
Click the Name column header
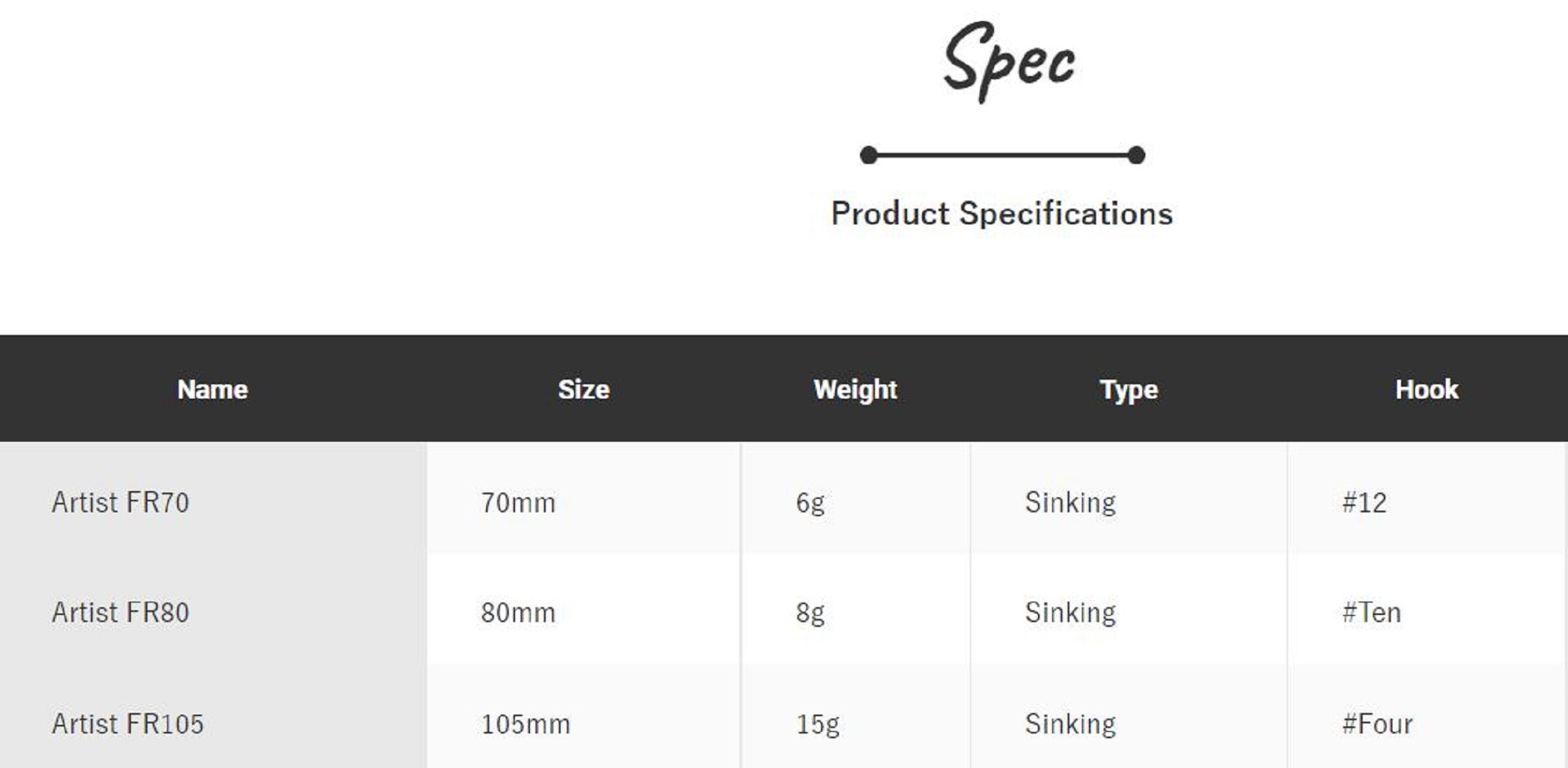(x=212, y=389)
